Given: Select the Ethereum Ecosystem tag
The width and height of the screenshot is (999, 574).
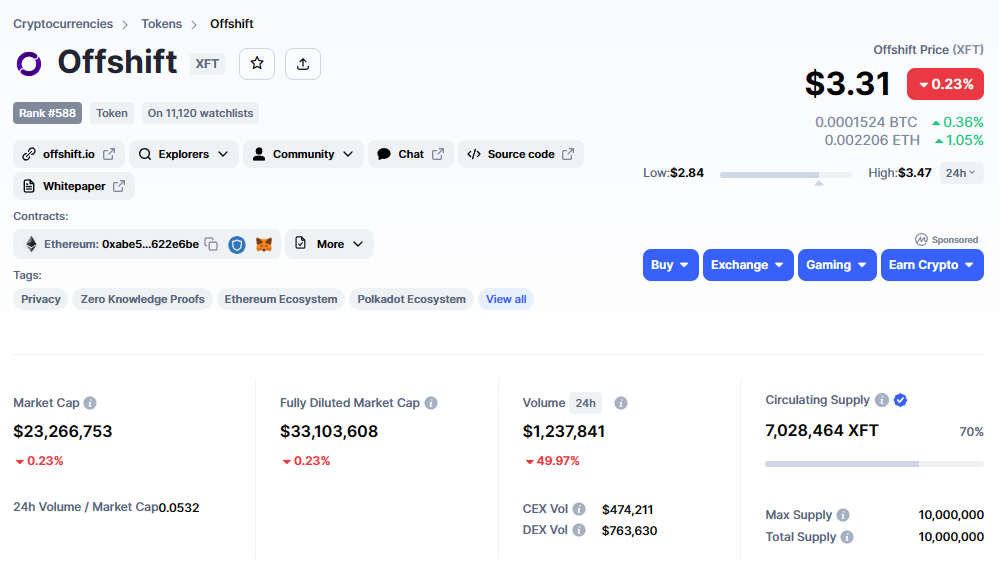Looking at the screenshot, I should click(281, 299).
